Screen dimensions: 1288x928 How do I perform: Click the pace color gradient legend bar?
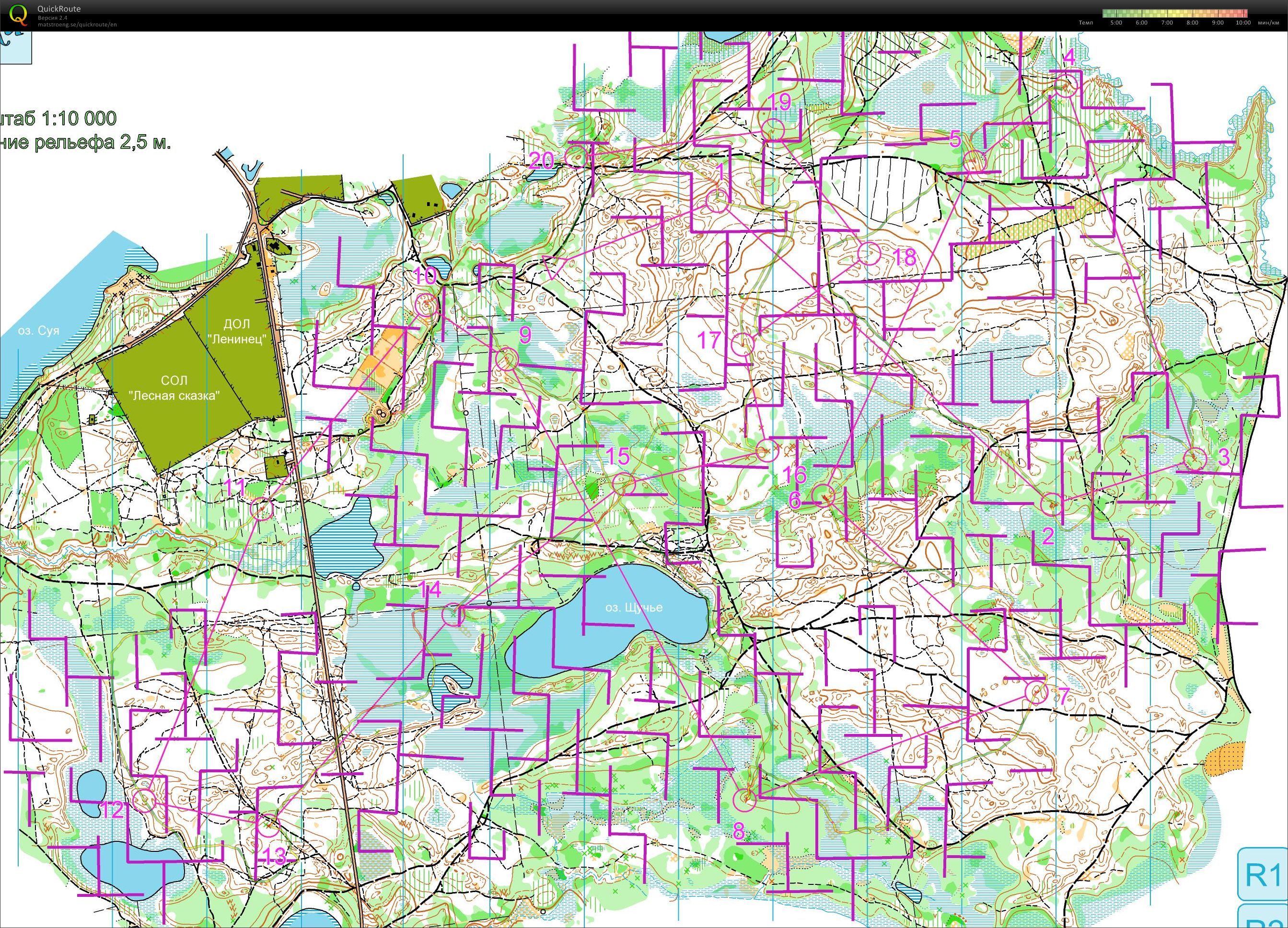[x=1174, y=13]
